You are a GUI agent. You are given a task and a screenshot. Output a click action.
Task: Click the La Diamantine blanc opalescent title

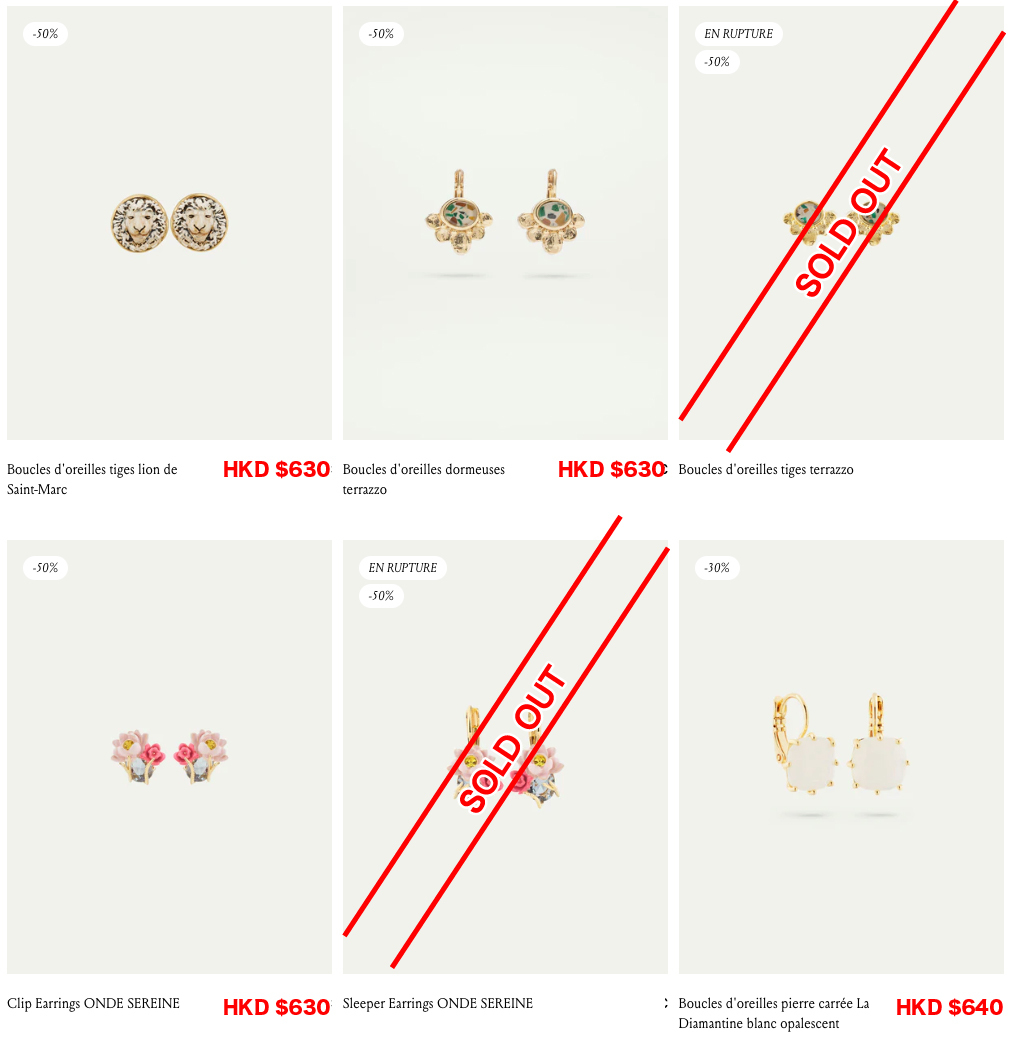pyautogui.click(x=774, y=1013)
